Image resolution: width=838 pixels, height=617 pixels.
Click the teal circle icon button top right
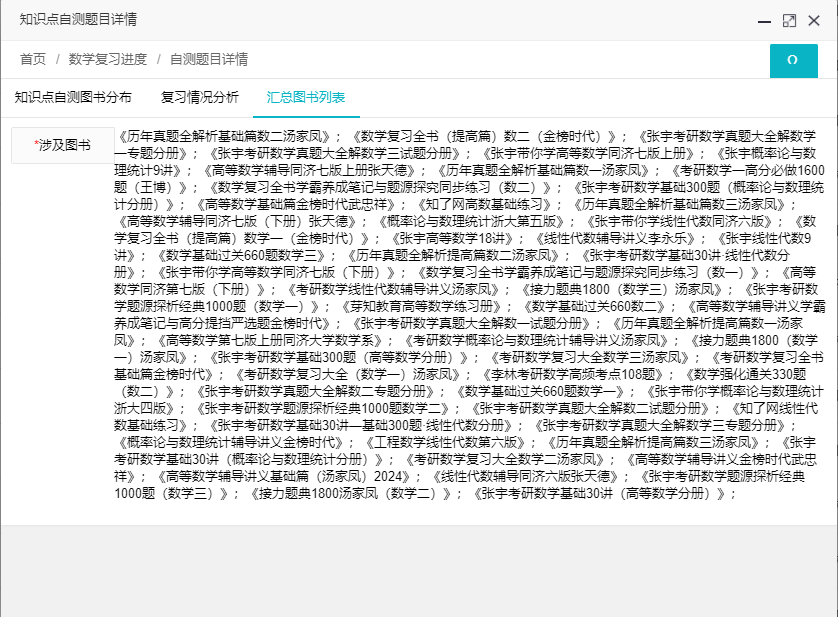[793, 61]
